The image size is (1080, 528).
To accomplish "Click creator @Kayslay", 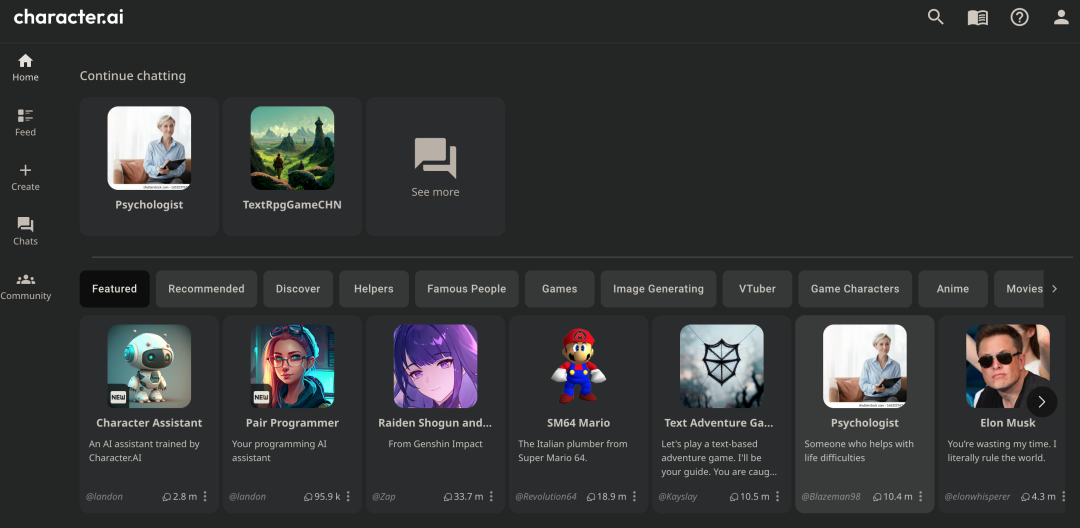I will click(678, 496).
